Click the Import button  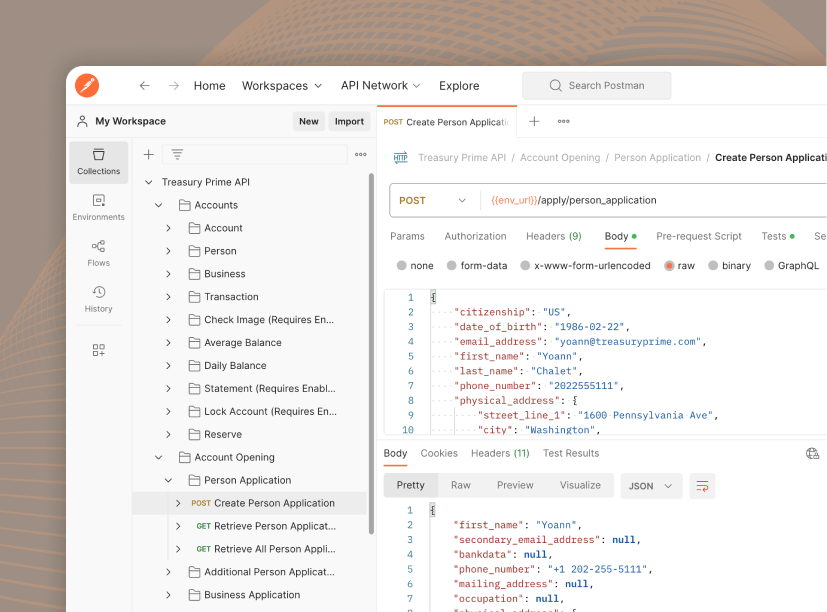(349, 121)
